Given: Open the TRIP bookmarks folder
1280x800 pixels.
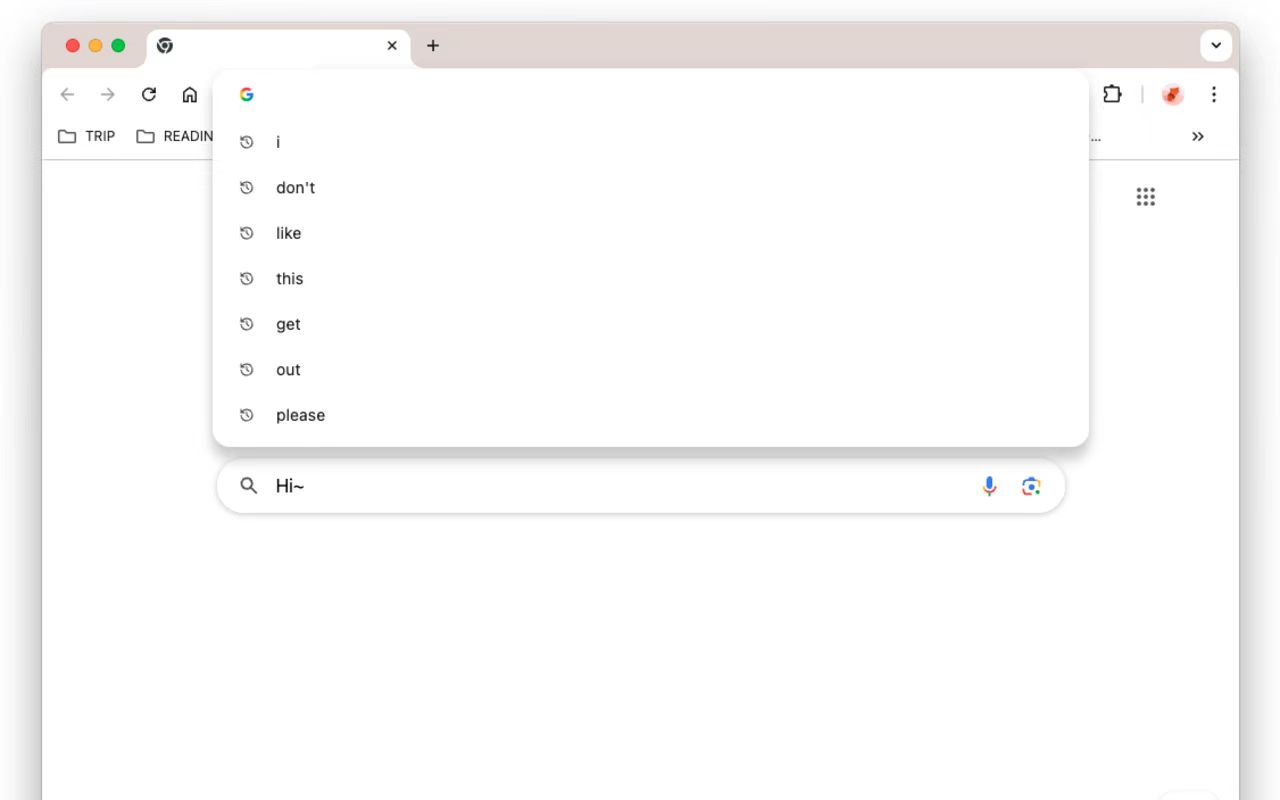Looking at the screenshot, I should coord(85,136).
